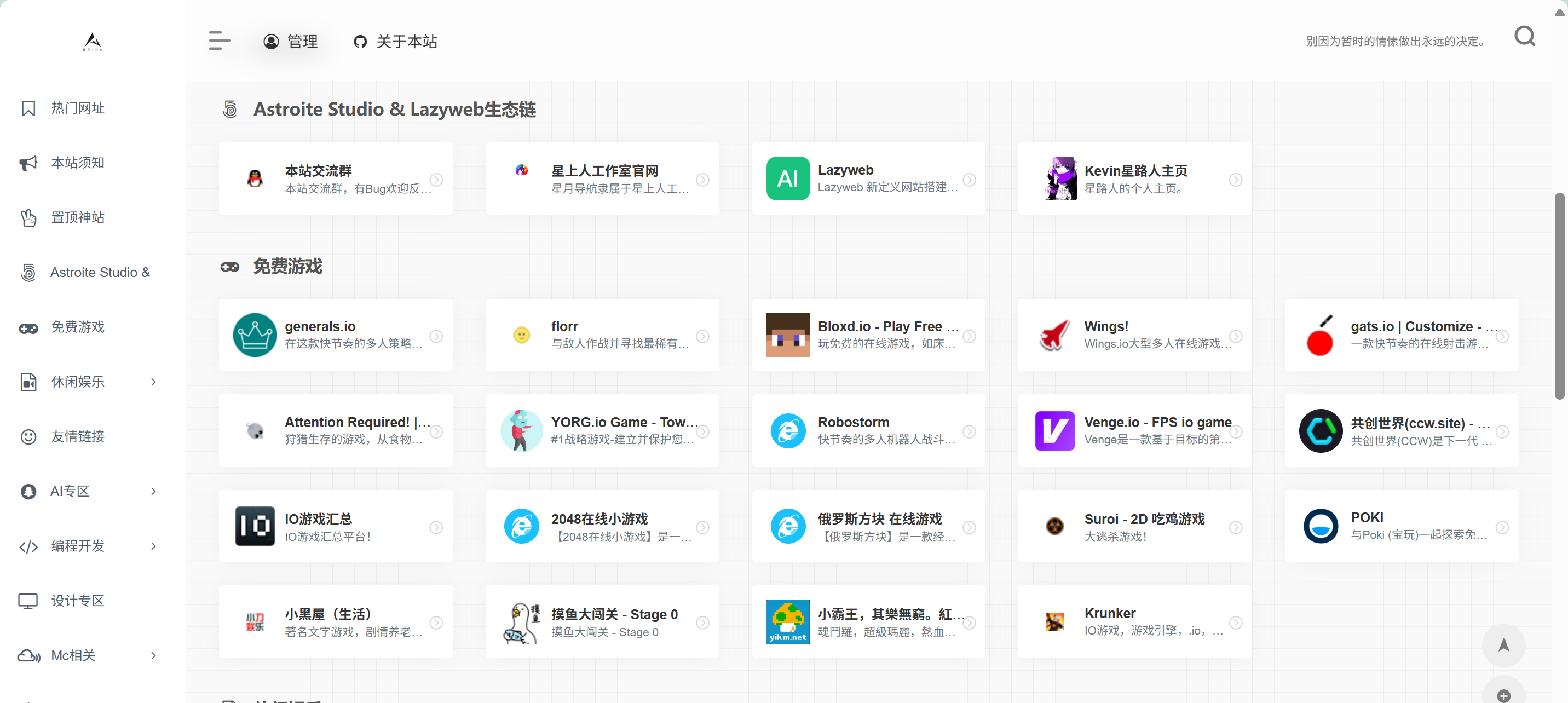The width and height of the screenshot is (1568, 703).
Task: Click the bookmark icon beside 热门网址
Action: 28,108
